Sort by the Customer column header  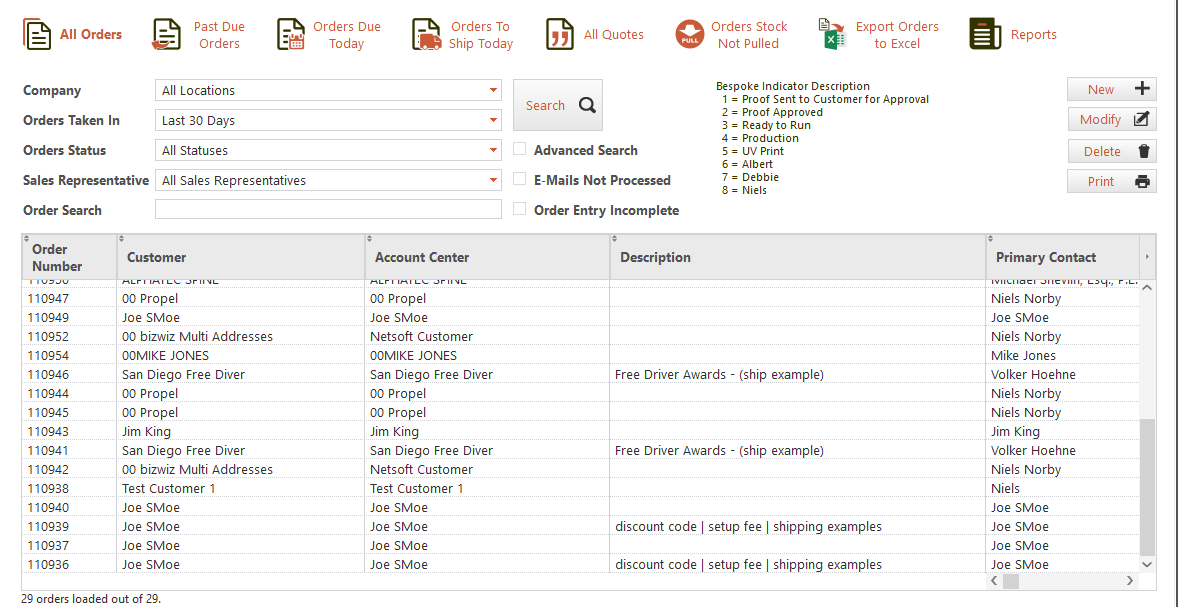pos(157,257)
